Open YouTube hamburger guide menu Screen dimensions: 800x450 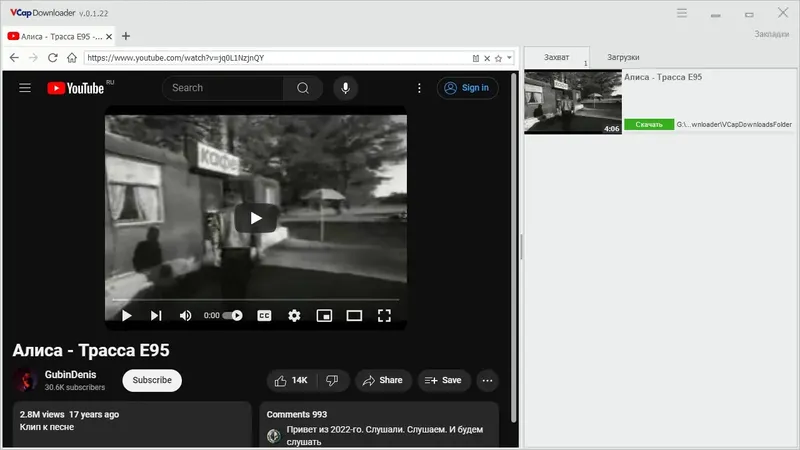click(25, 88)
